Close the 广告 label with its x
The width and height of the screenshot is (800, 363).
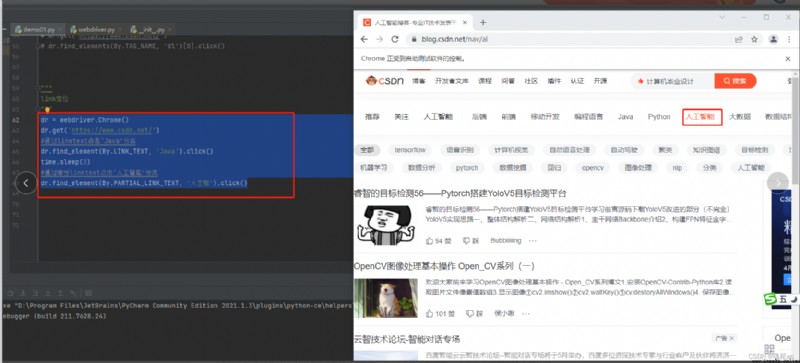click(x=732, y=338)
